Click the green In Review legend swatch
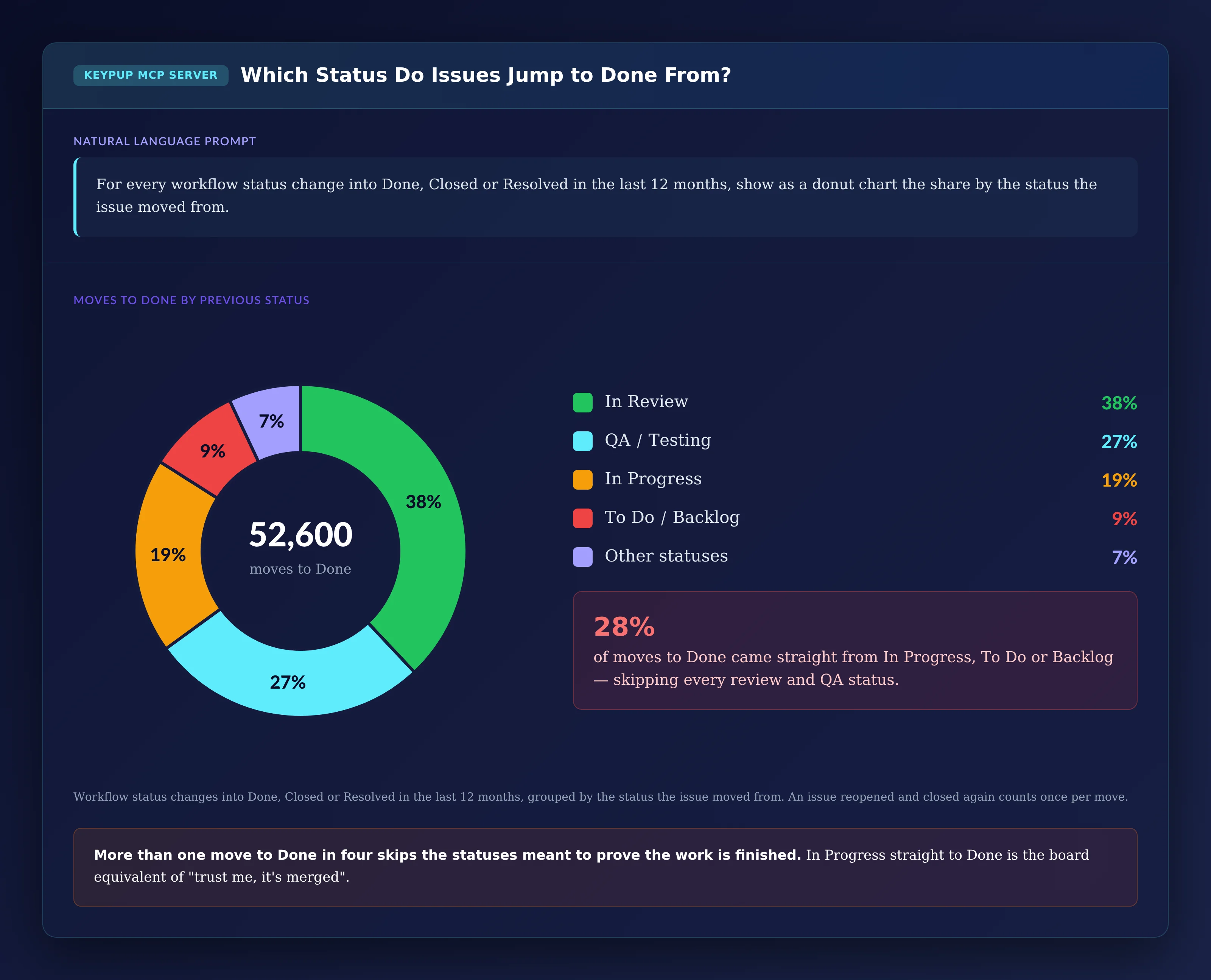The width and height of the screenshot is (1211, 980). (x=583, y=403)
